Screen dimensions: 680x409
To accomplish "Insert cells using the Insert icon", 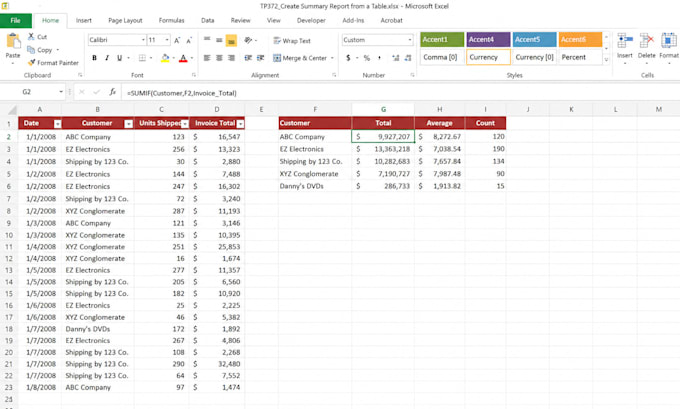I will point(625,41).
